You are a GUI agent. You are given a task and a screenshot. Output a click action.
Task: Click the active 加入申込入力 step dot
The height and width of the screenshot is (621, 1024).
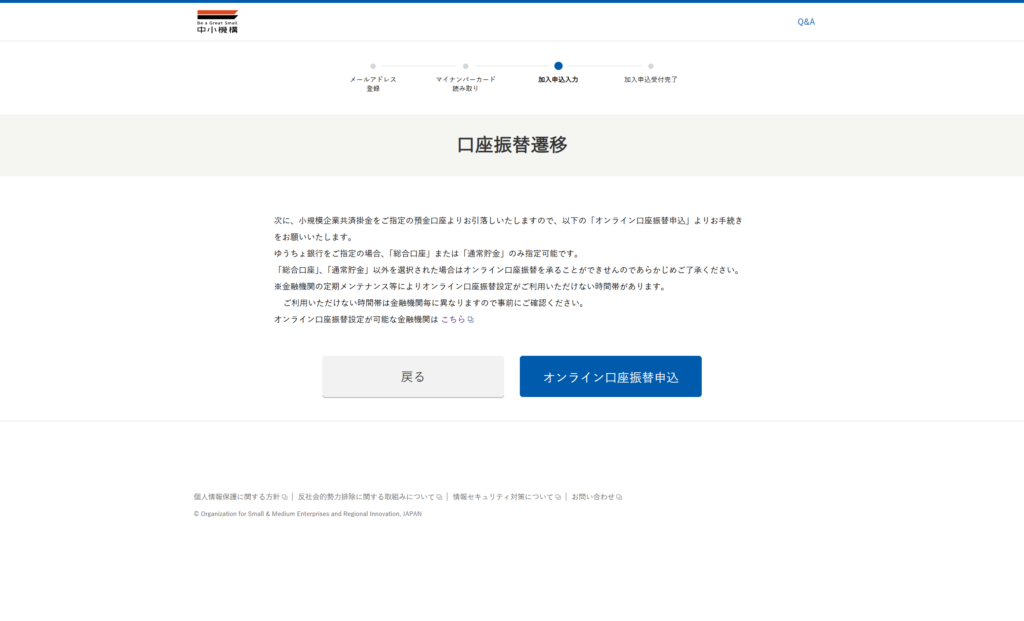[558, 66]
